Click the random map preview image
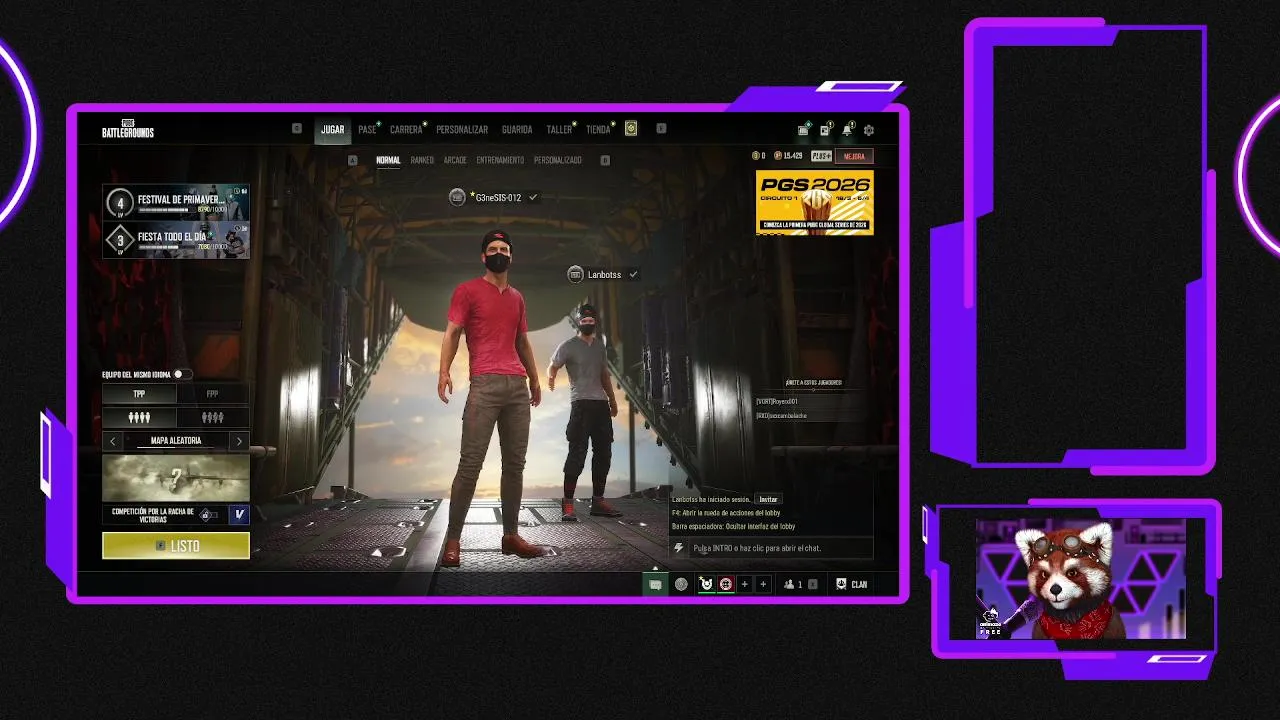Screen dimensions: 1280x720 pos(176,477)
